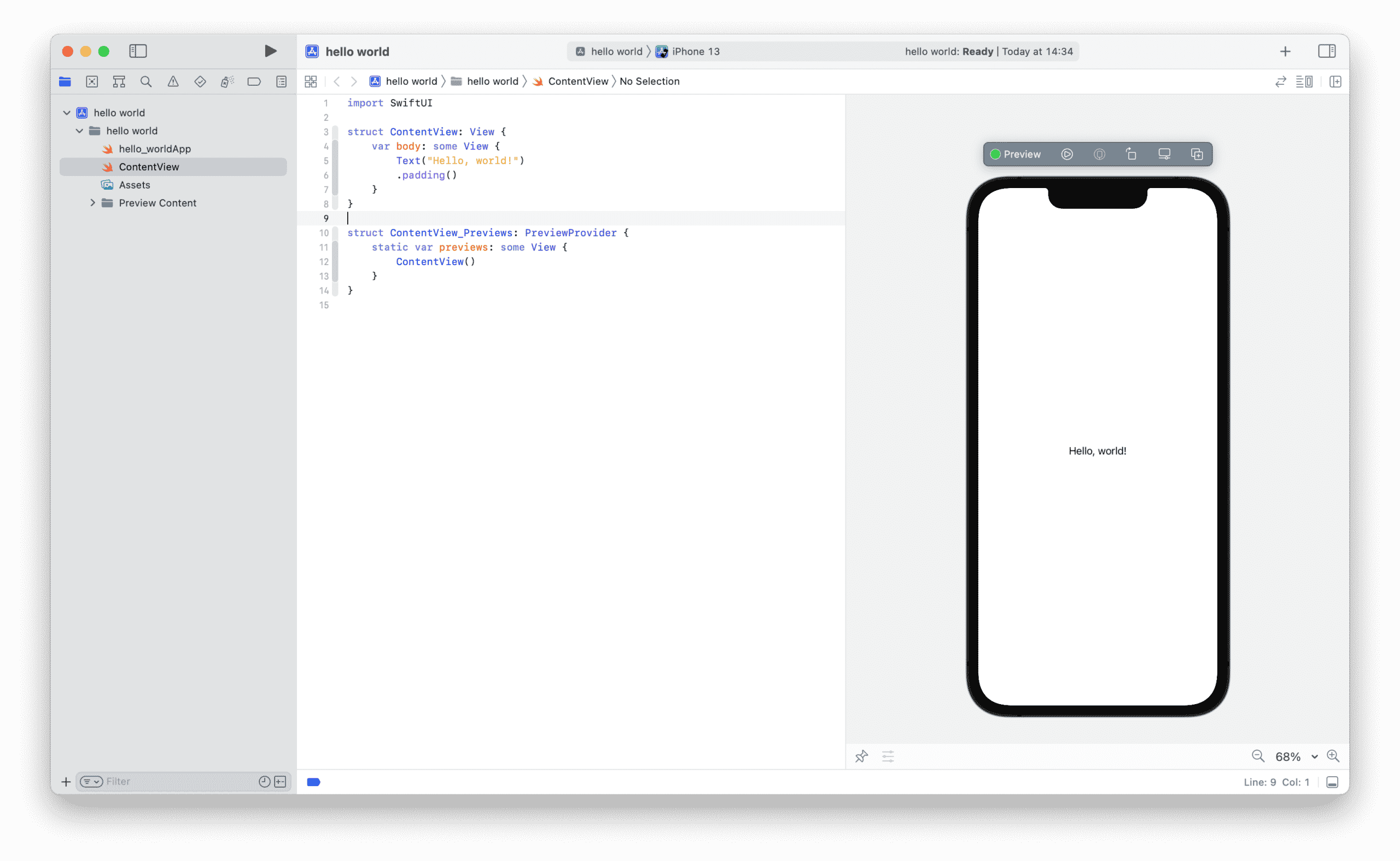Viewport: 1400px width, 861px height.
Task: Open the related items grid menu
Action: pyautogui.click(x=311, y=81)
